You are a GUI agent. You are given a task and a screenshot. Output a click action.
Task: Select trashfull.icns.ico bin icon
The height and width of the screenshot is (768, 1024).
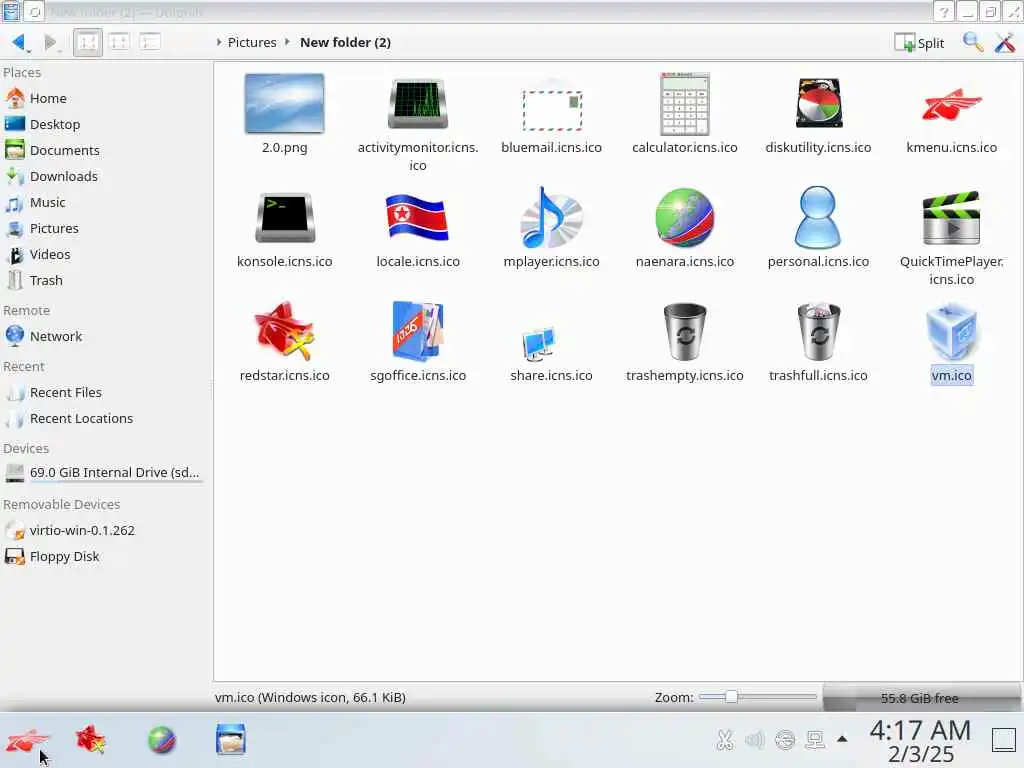point(819,332)
